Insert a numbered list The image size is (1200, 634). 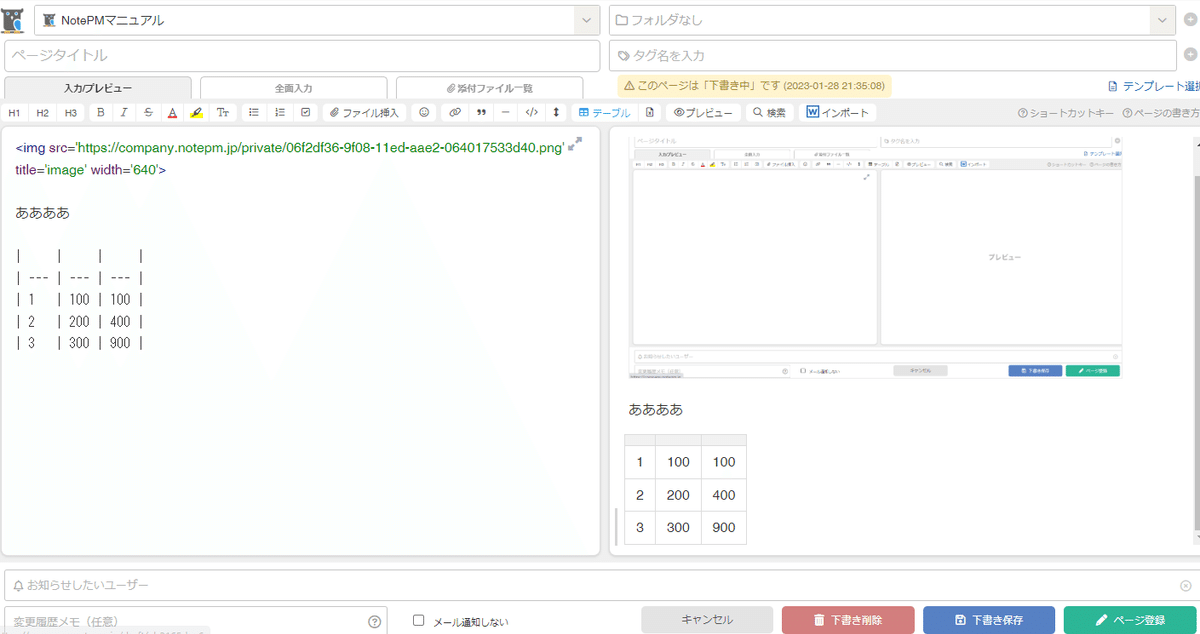tap(281, 112)
